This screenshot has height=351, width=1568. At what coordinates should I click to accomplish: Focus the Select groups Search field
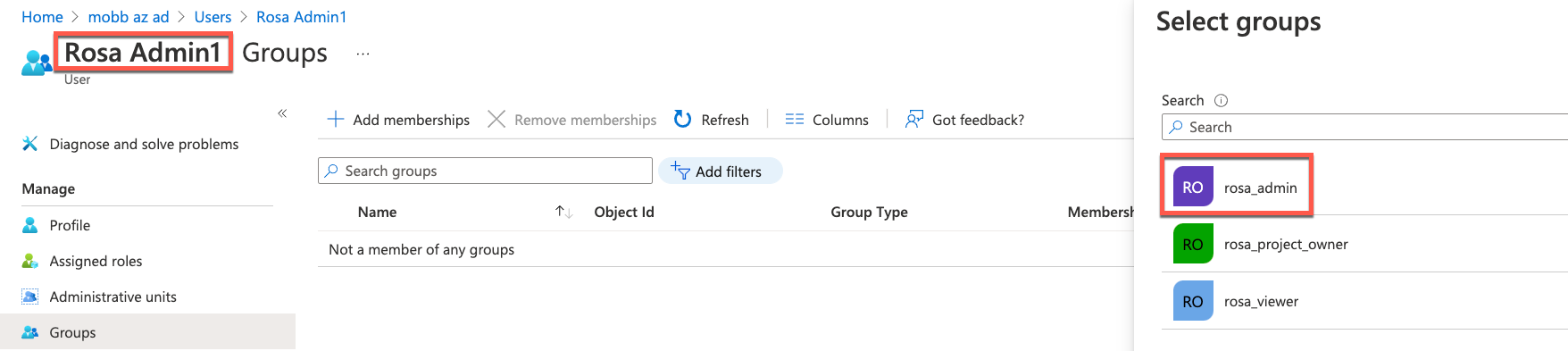(1364, 127)
